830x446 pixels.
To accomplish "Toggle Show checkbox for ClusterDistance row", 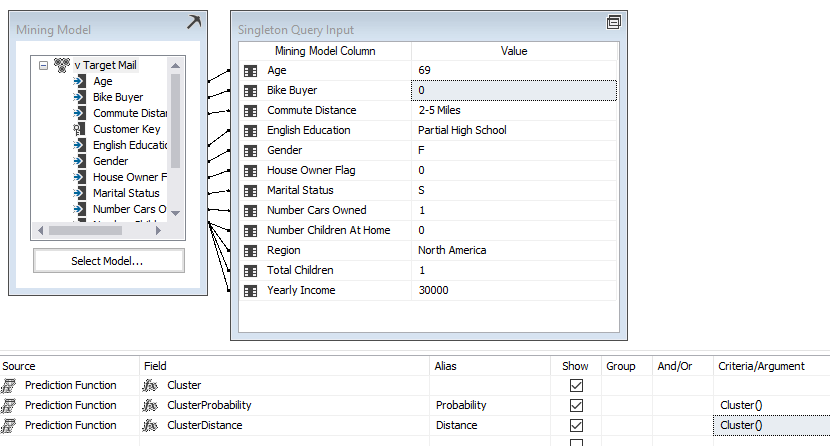I will pyautogui.click(x=576, y=425).
